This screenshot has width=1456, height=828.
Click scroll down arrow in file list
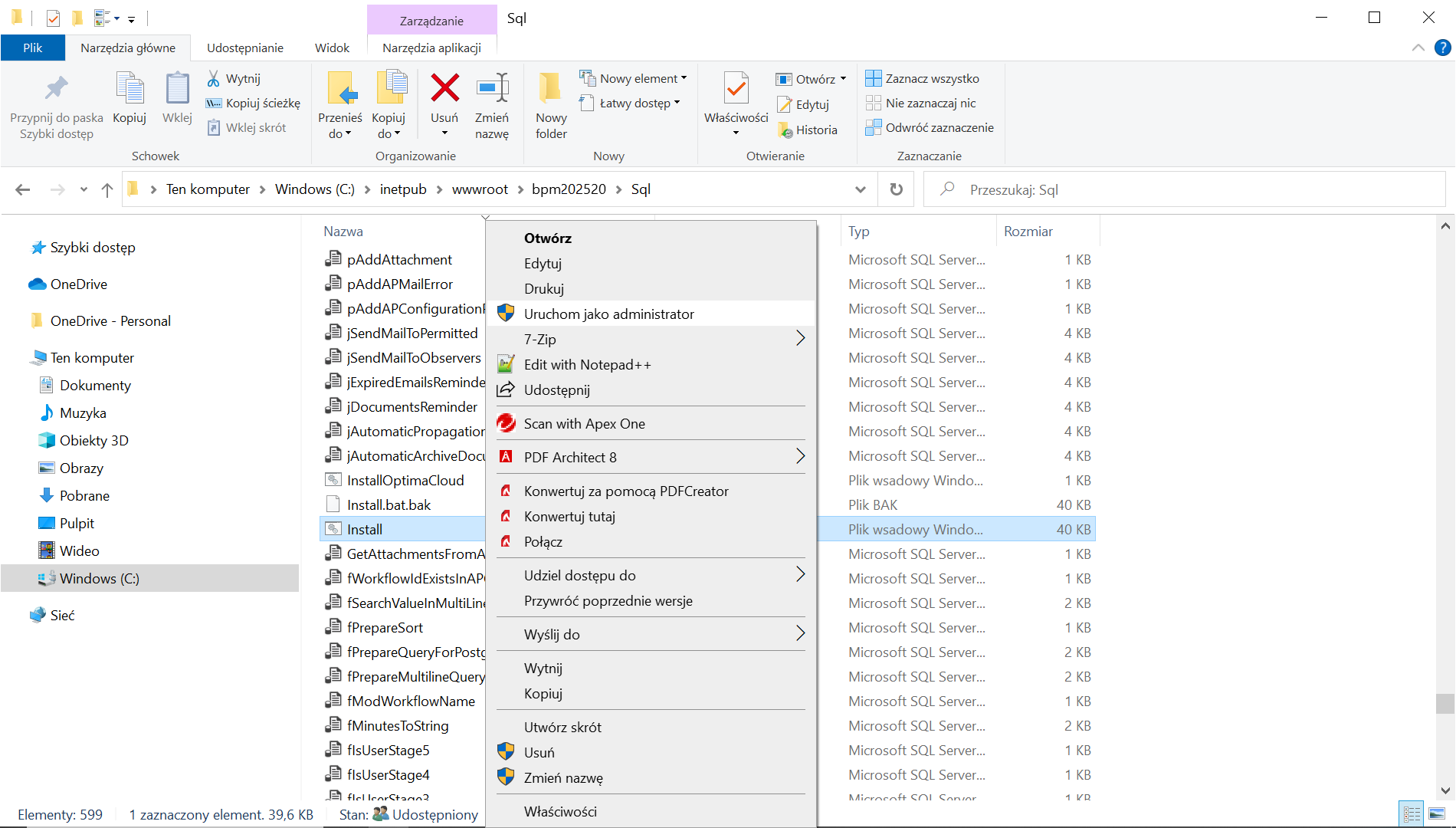(x=1445, y=790)
